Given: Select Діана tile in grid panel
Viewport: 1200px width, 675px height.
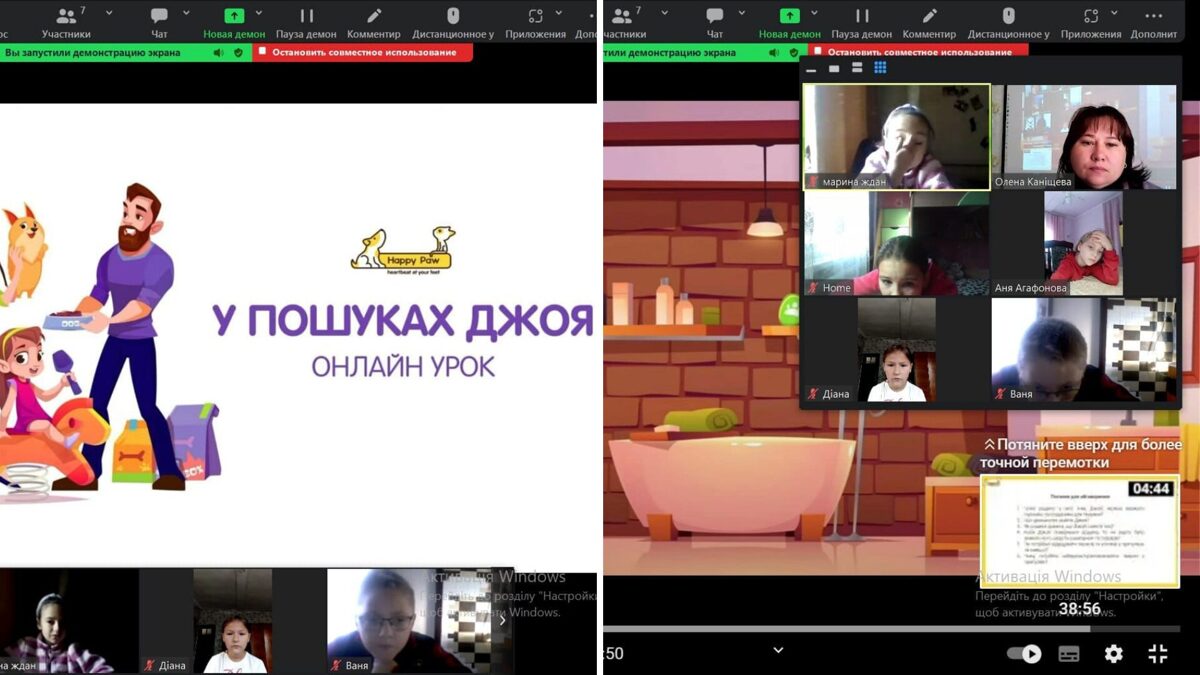Looking at the screenshot, I should 897,350.
